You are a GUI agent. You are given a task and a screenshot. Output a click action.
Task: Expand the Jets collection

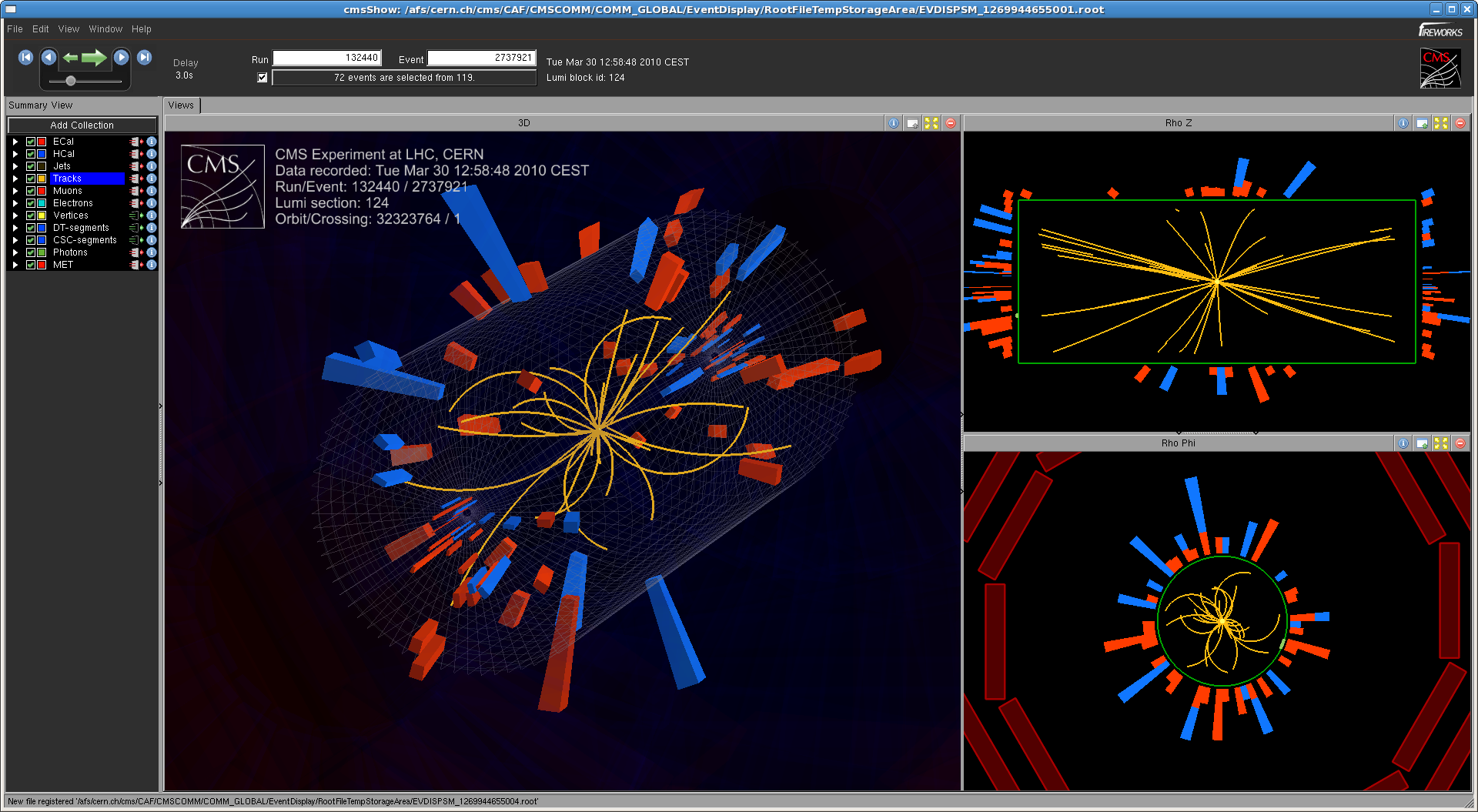tap(15, 166)
